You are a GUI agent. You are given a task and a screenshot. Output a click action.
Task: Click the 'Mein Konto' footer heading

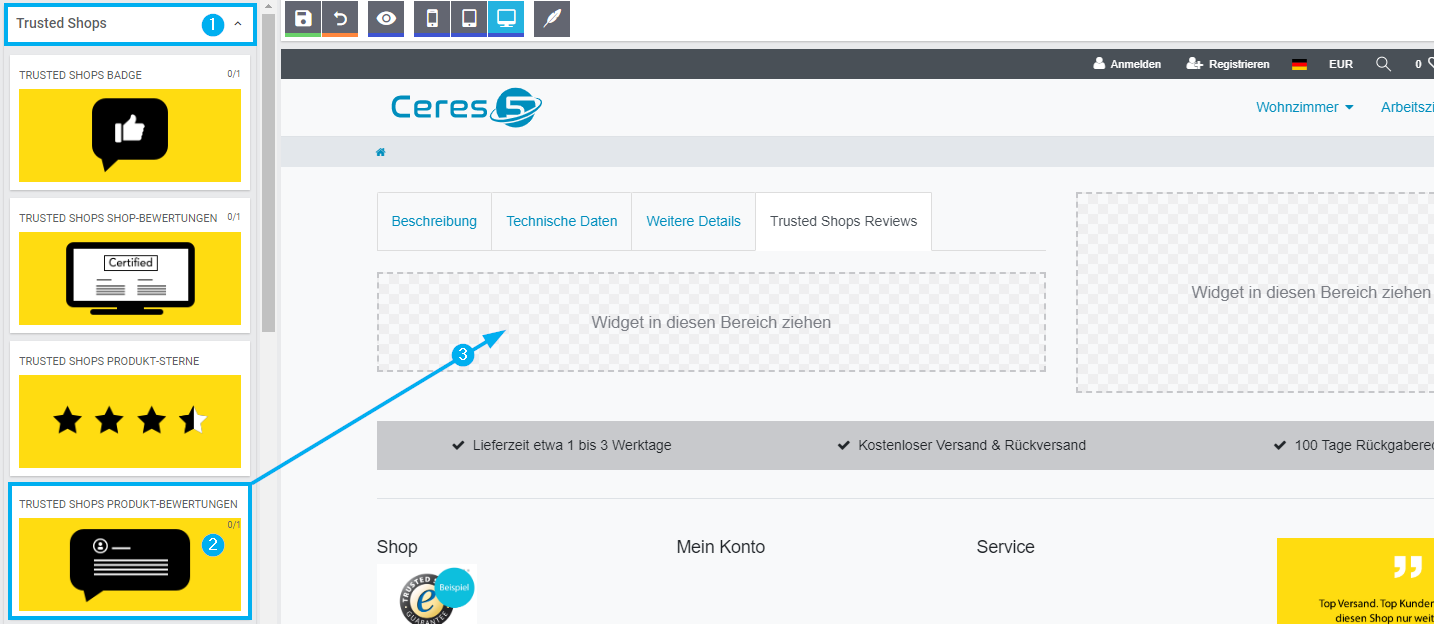721,547
